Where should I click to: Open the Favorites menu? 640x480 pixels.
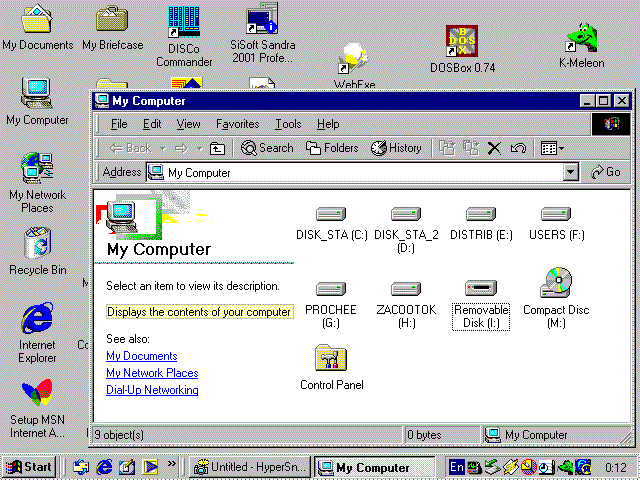[x=238, y=124]
